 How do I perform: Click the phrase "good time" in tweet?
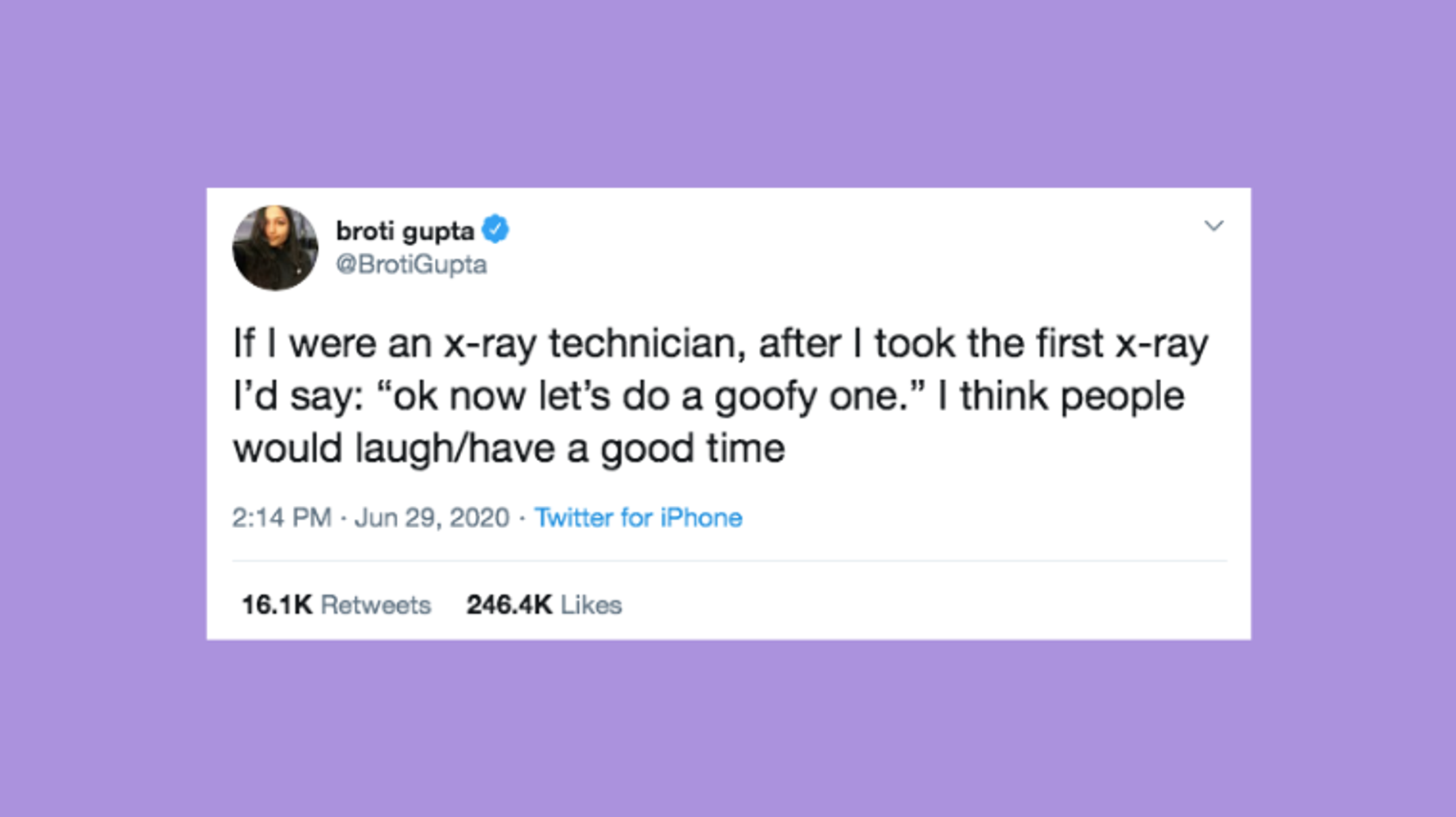point(692,449)
